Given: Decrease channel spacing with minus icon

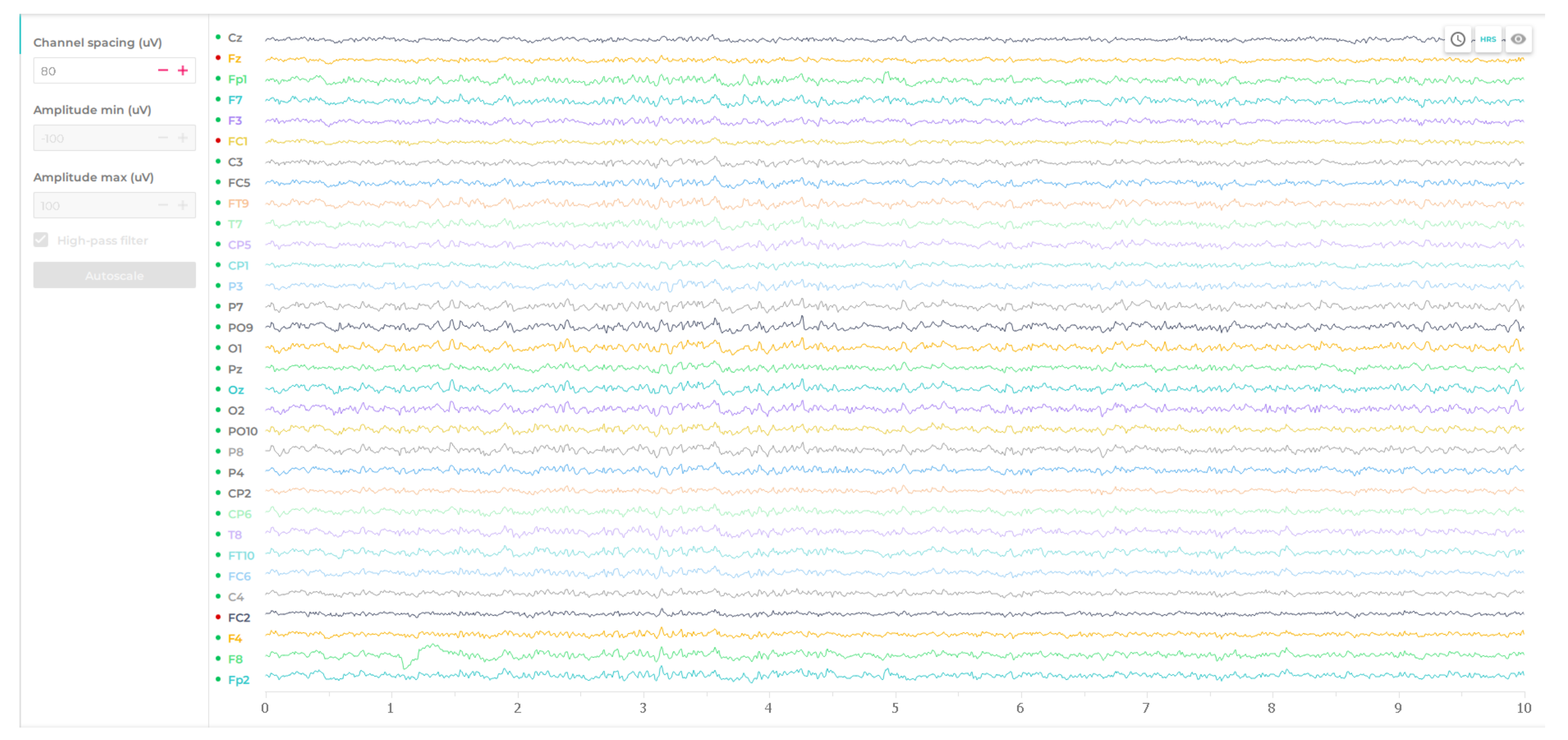Looking at the screenshot, I should [x=162, y=71].
